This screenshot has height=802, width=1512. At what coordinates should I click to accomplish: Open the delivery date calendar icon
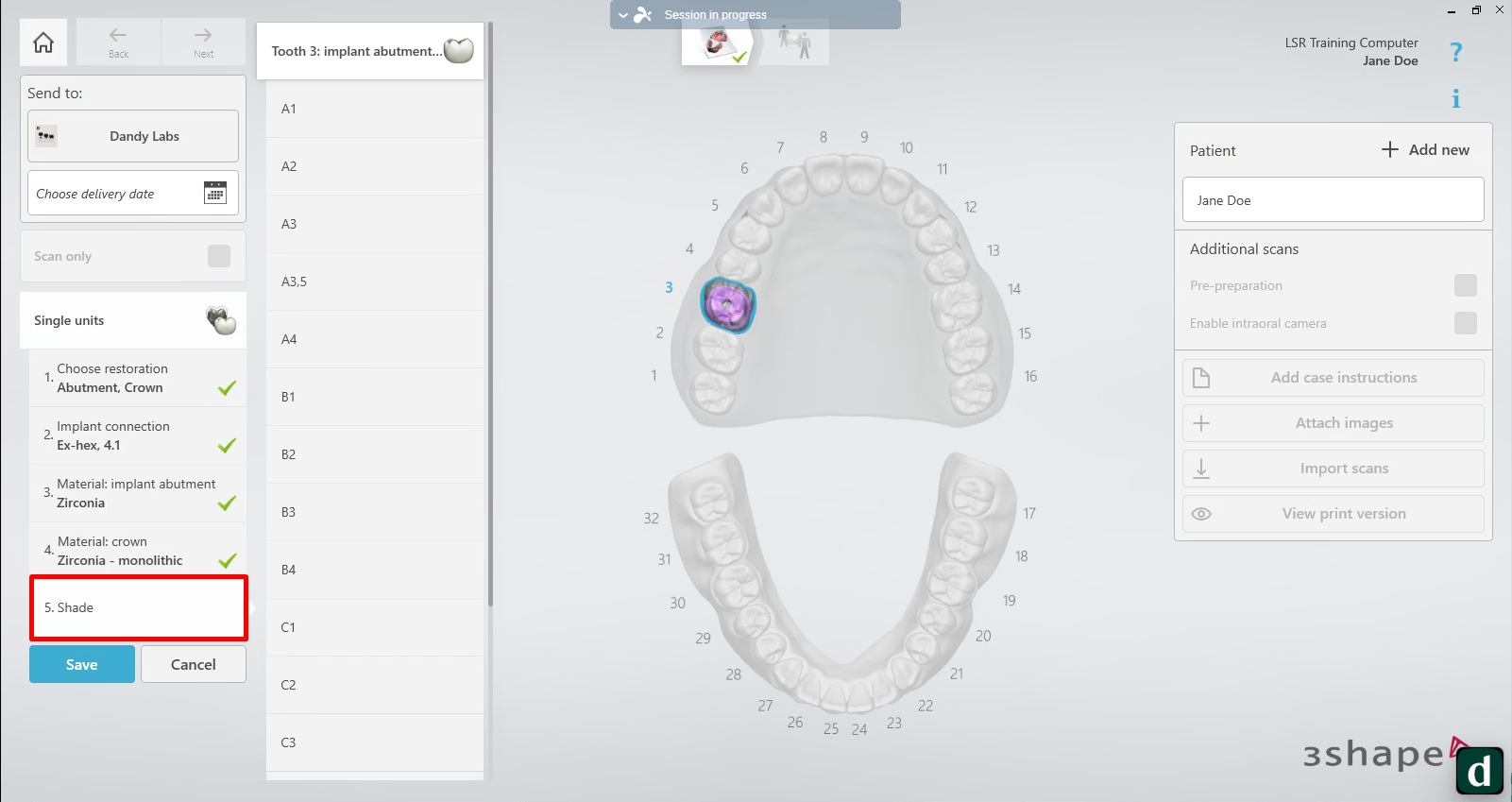tap(215, 193)
